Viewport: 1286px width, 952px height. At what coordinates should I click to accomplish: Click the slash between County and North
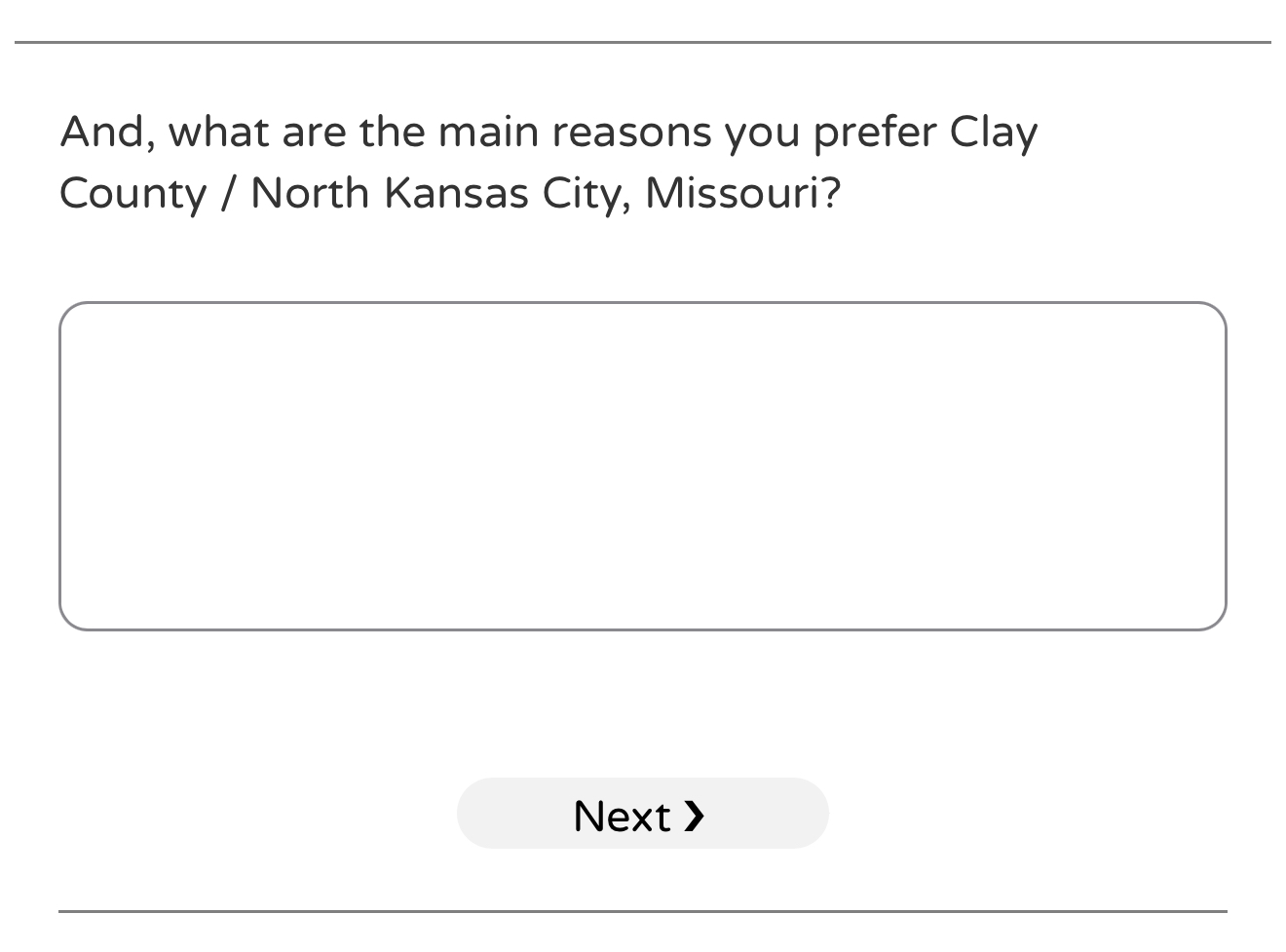(x=228, y=193)
